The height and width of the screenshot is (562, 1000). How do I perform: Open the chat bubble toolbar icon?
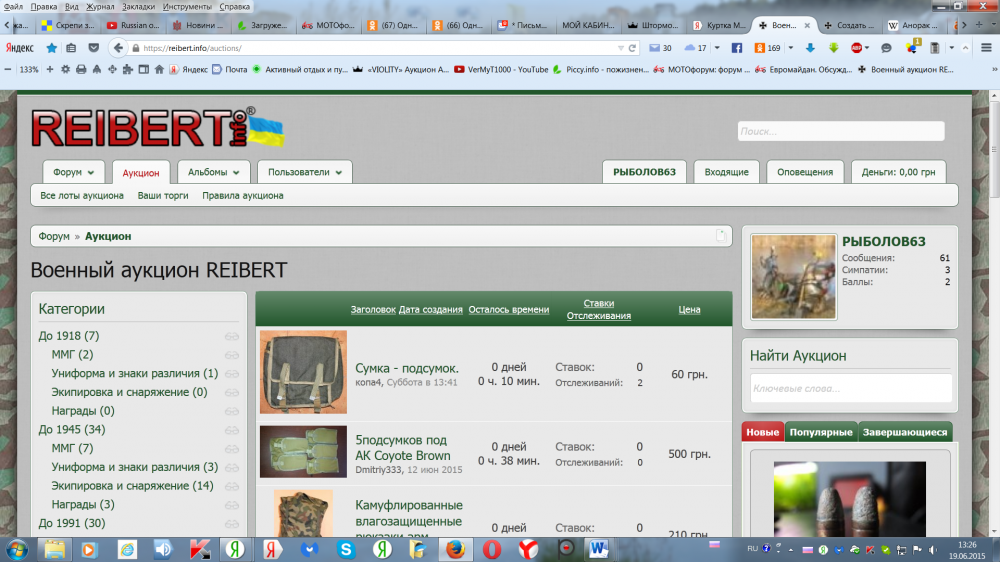pyautogui.click(x=886, y=48)
